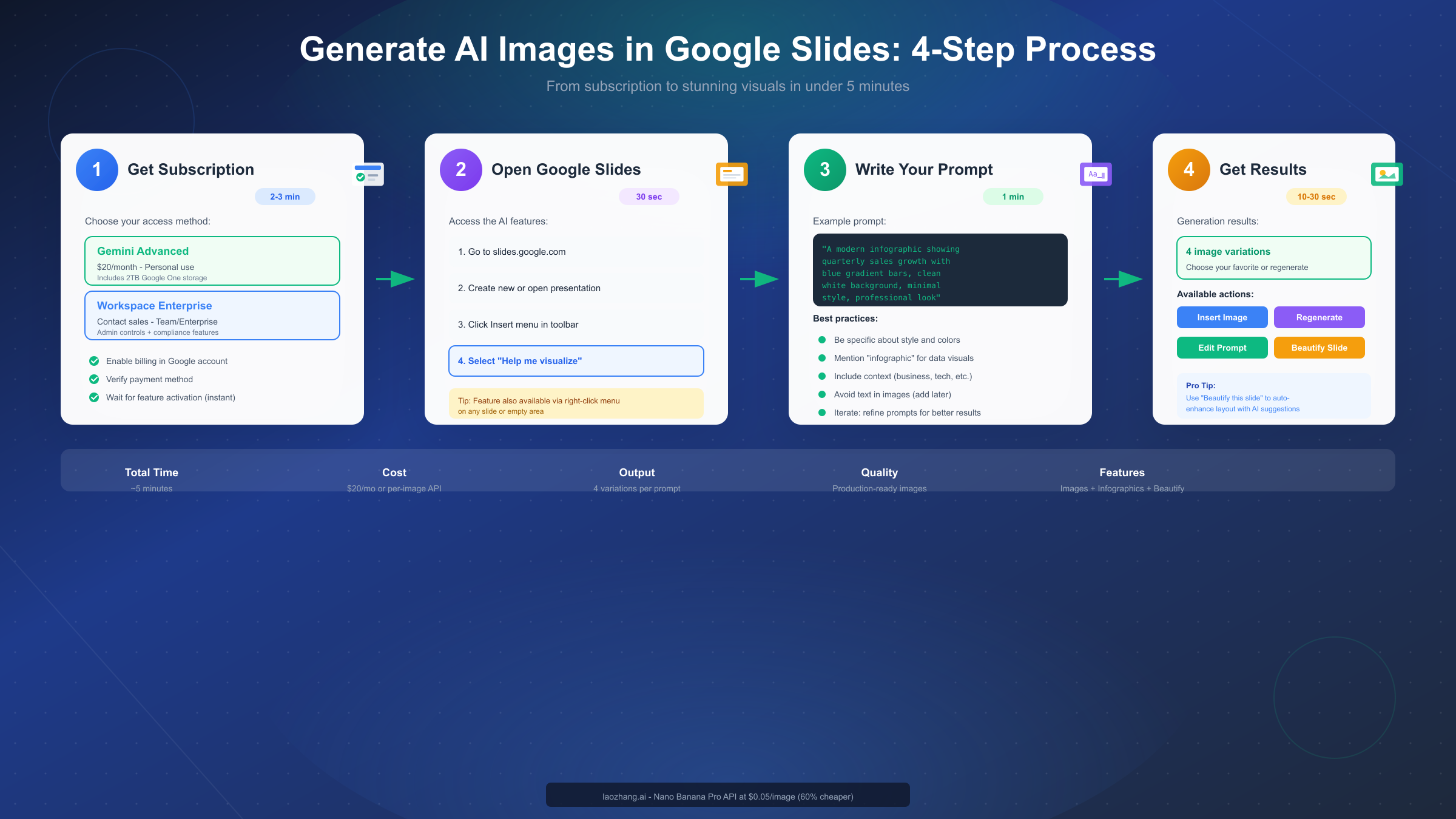Select the Features section in the summary bar
The image size is (1456, 819).
(x=1122, y=479)
